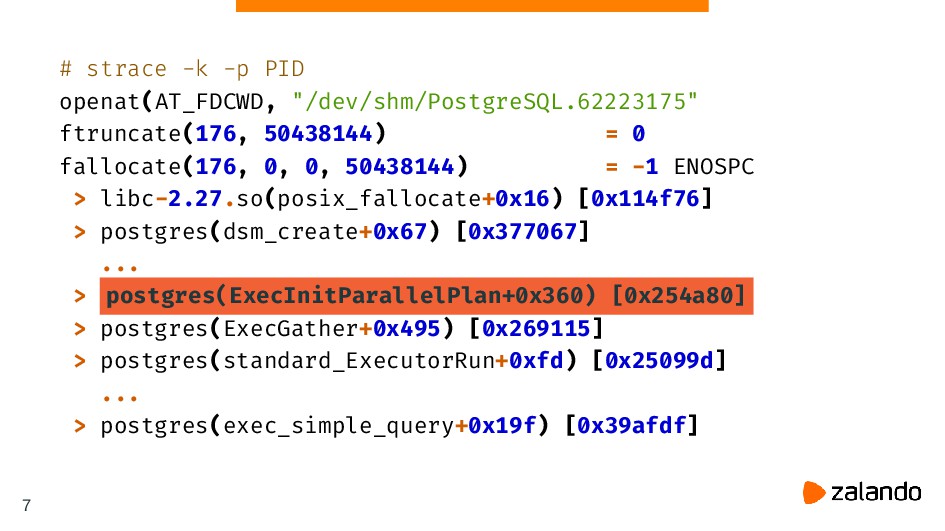Click the '-1 ENOSPC' error result
945x531 pixels.
[693, 166]
